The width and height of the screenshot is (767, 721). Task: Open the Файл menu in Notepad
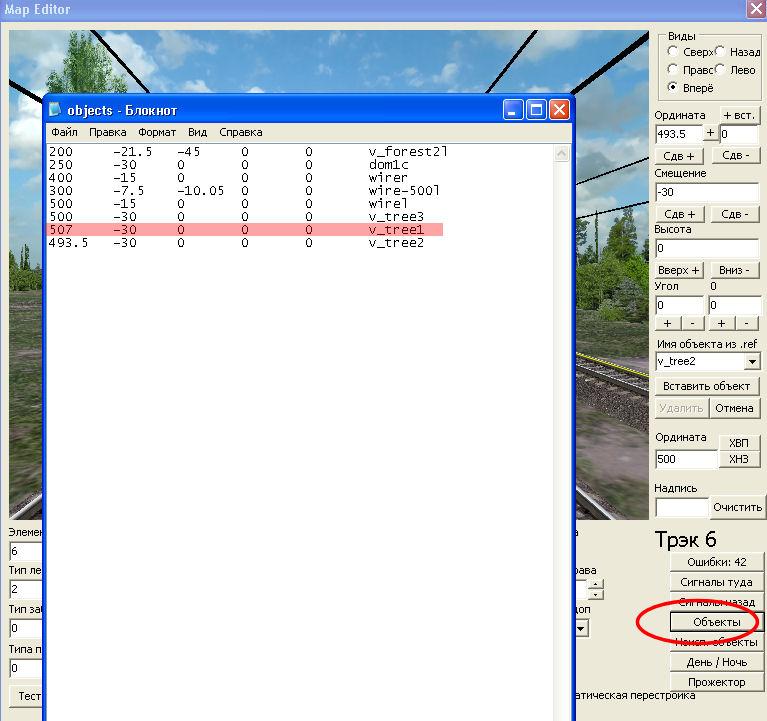point(64,132)
